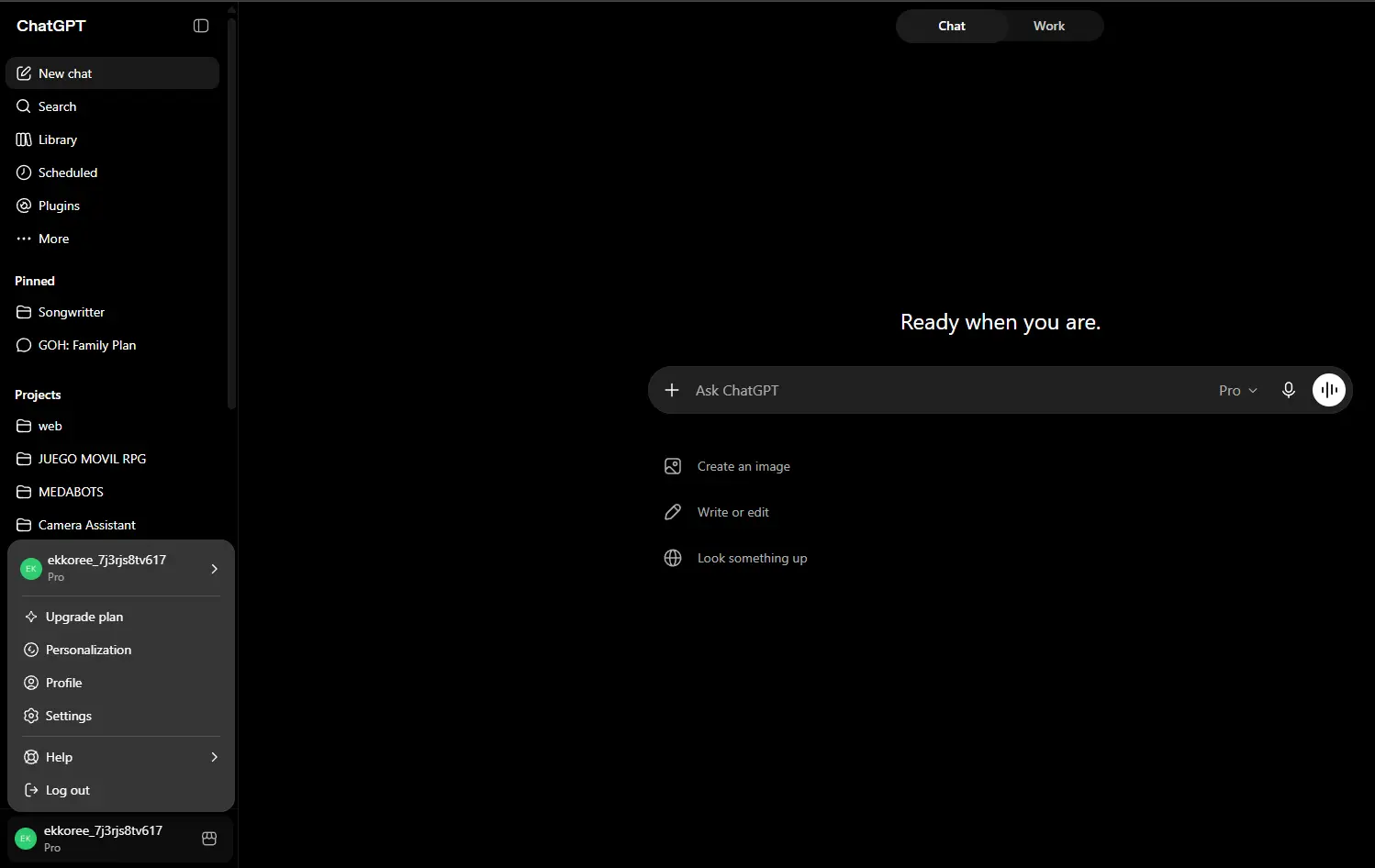The height and width of the screenshot is (868, 1375).
Task: Click the microphone dictation icon
Action: [x=1289, y=390]
